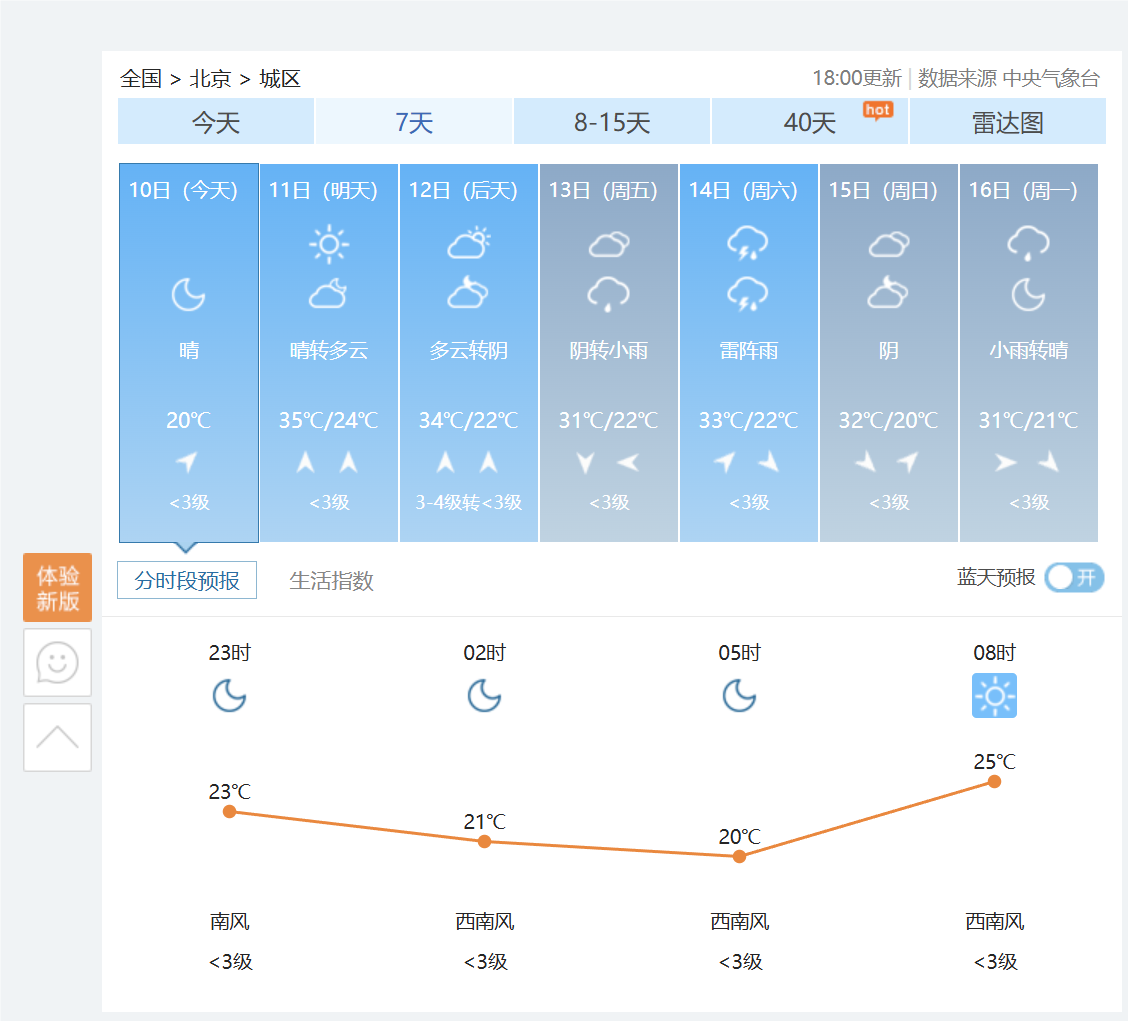The width and height of the screenshot is (1128, 1021).
Task: Click the lower thunderstorm icon on the 14日 card
Action: [748, 294]
